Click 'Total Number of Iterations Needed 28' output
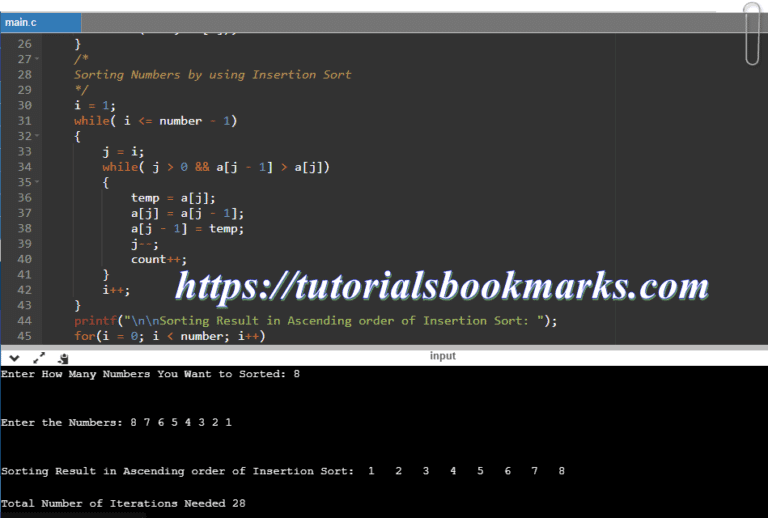 (x=123, y=503)
